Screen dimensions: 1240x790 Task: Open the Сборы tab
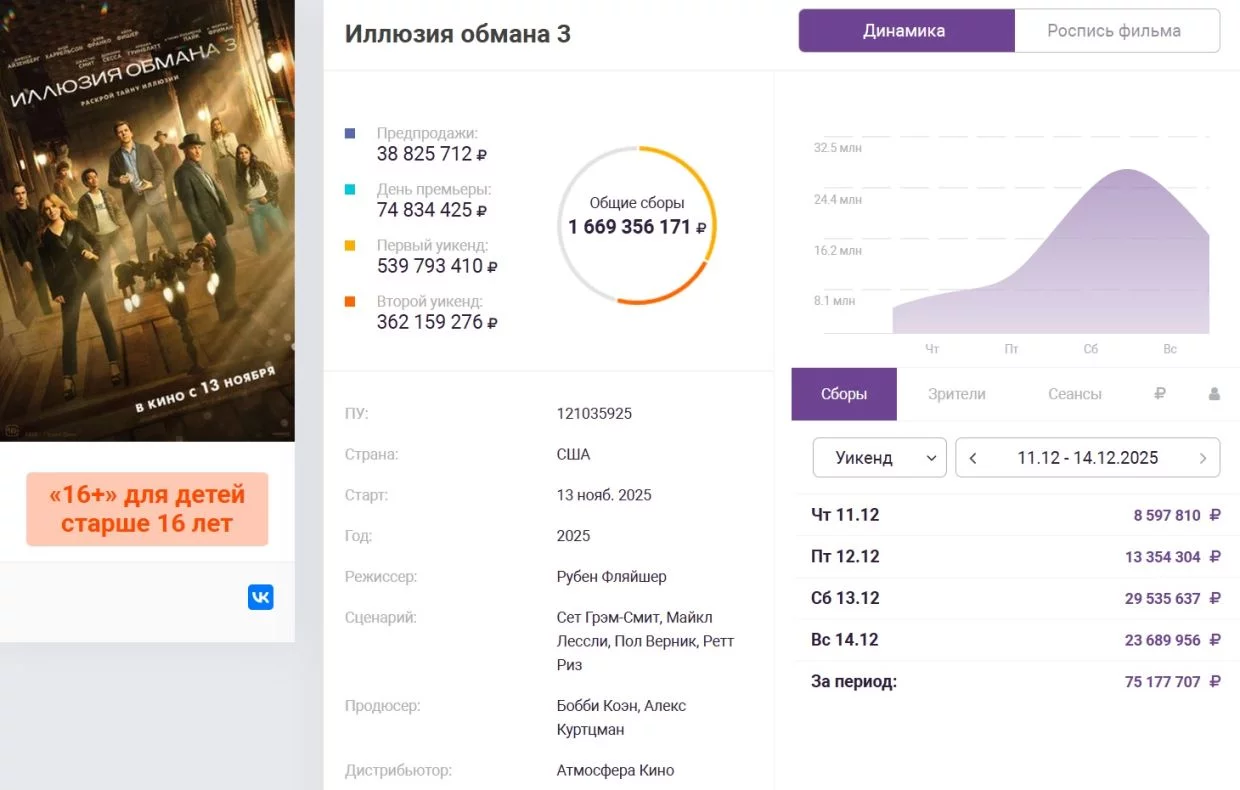844,394
